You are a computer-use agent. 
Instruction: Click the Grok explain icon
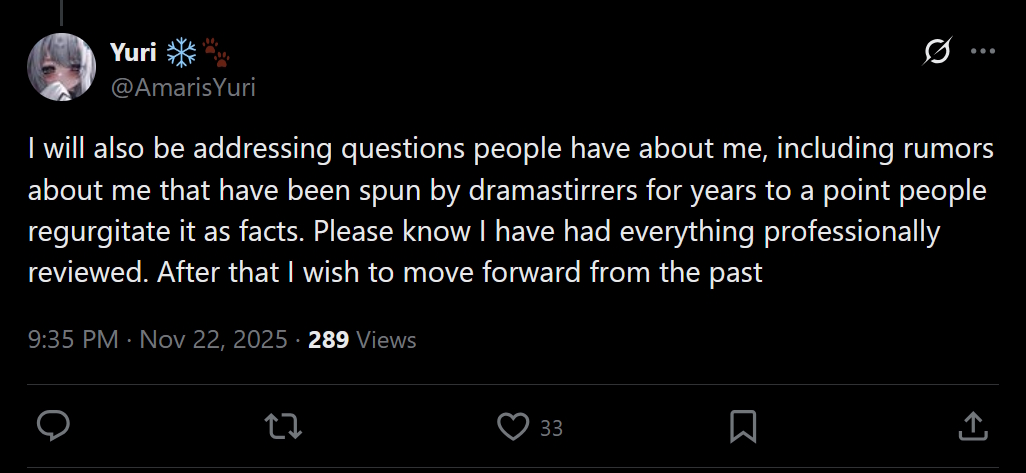click(937, 52)
